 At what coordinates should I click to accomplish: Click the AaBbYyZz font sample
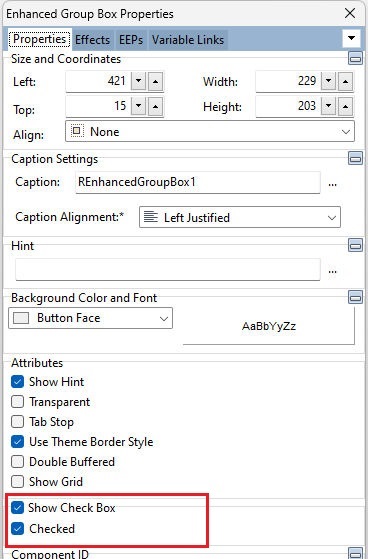[269, 326]
